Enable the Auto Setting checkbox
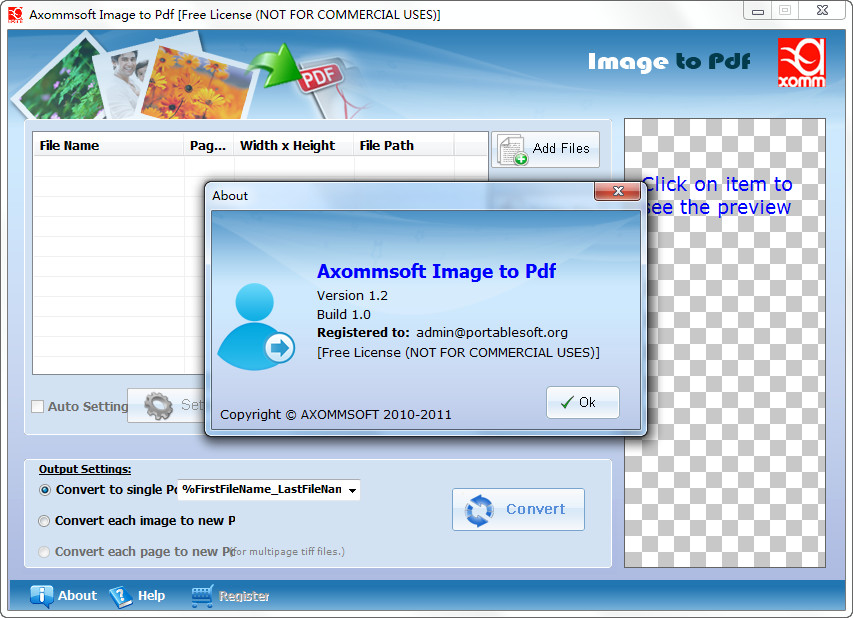Screen dimensions: 853x618 click(x=37, y=406)
